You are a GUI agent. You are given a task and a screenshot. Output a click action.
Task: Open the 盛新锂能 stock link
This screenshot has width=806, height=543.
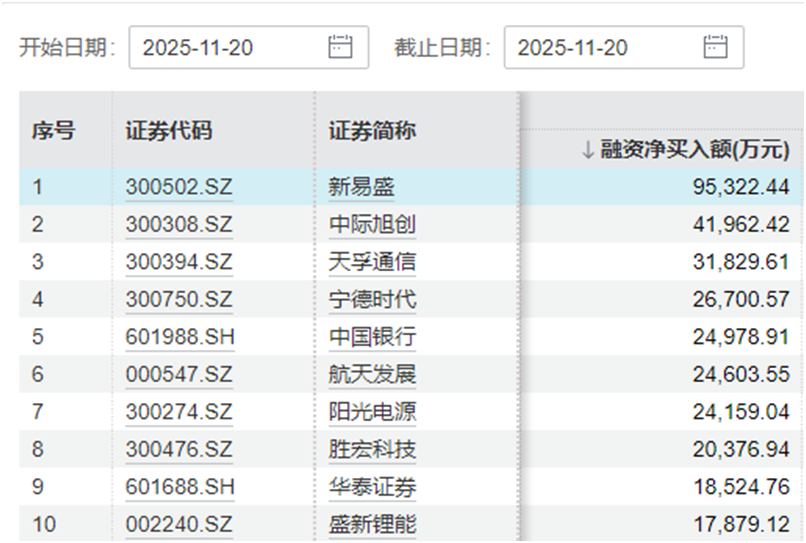coord(372,524)
